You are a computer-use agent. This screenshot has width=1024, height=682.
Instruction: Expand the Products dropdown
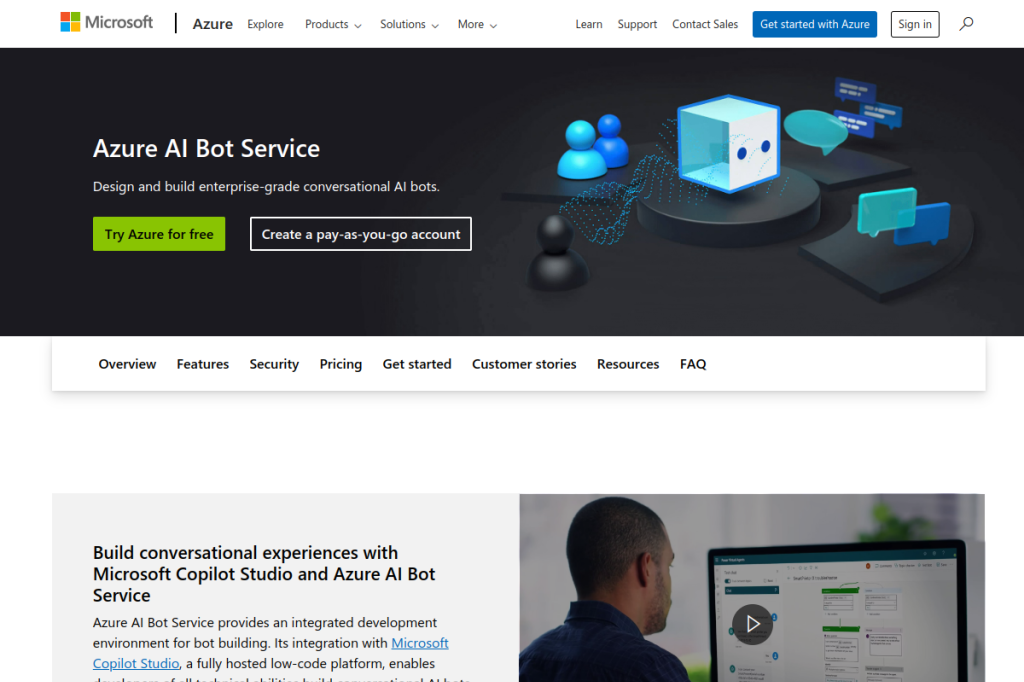tap(333, 24)
